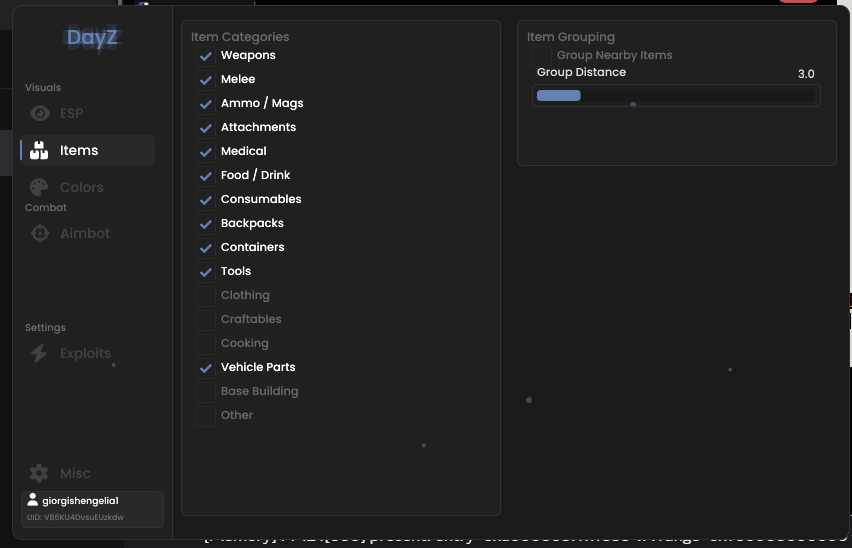Viewport: 852px width, 548px height.
Task: Click the user profile avatar icon
Action: (x=33, y=500)
